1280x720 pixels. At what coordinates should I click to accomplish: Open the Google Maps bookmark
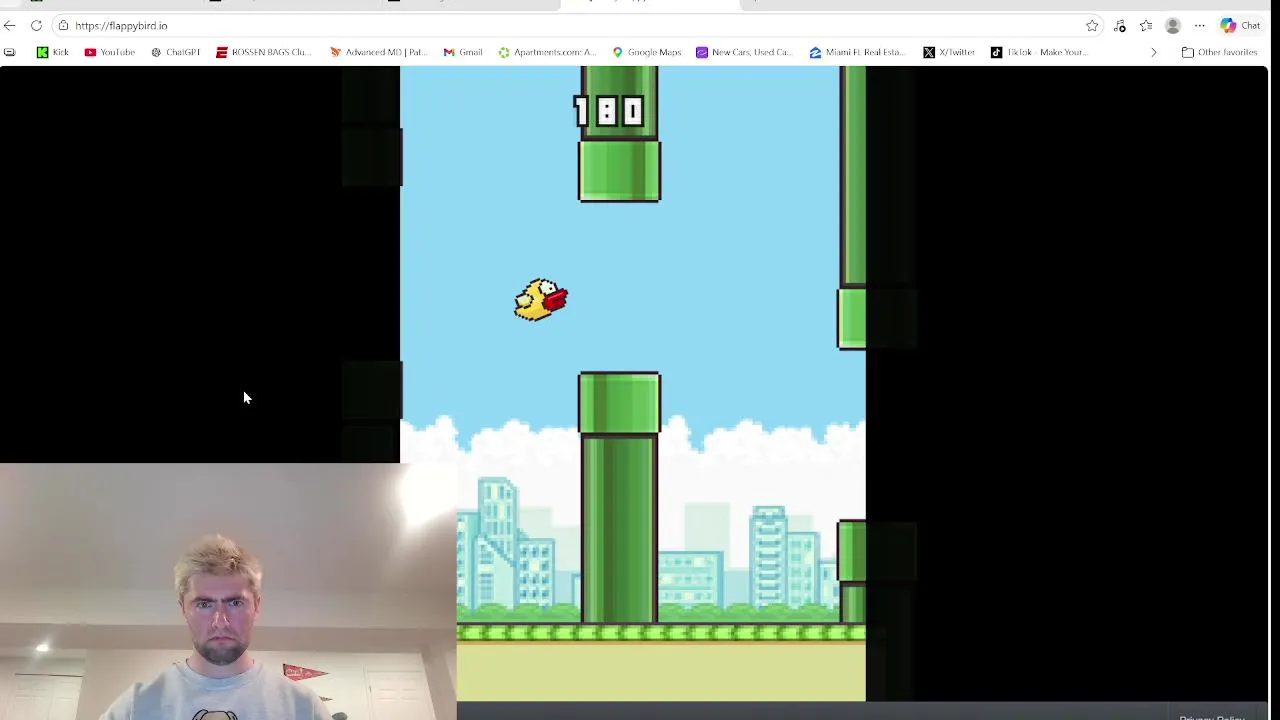[x=647, y=52]
